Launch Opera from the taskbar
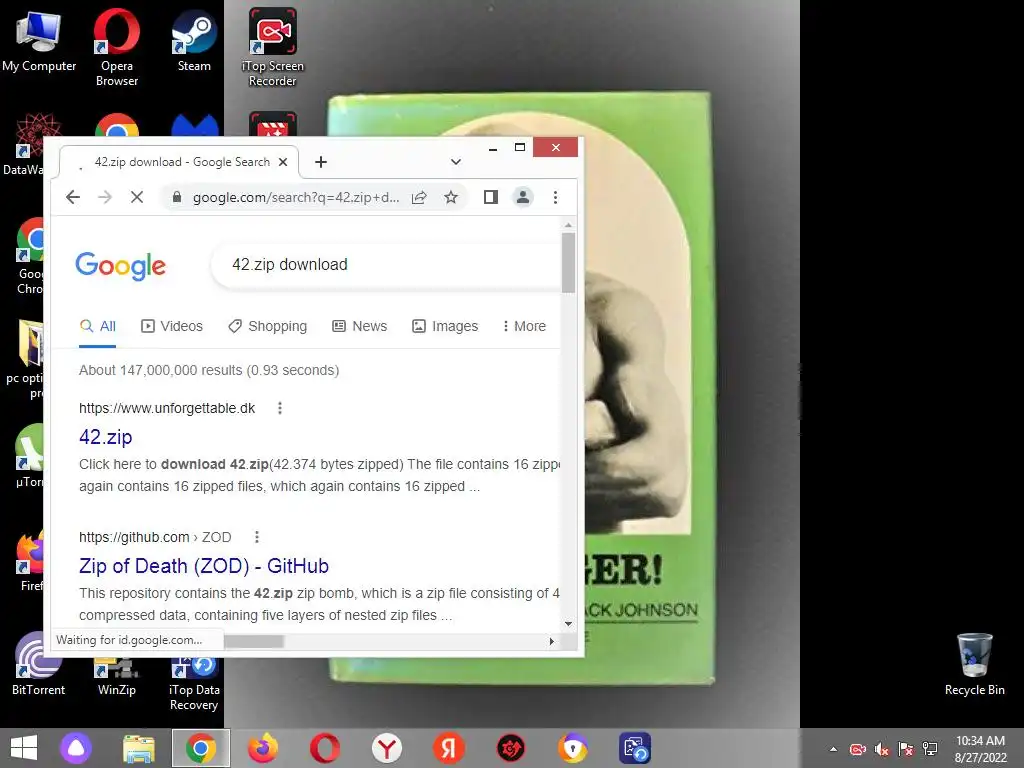 [325, 748]
